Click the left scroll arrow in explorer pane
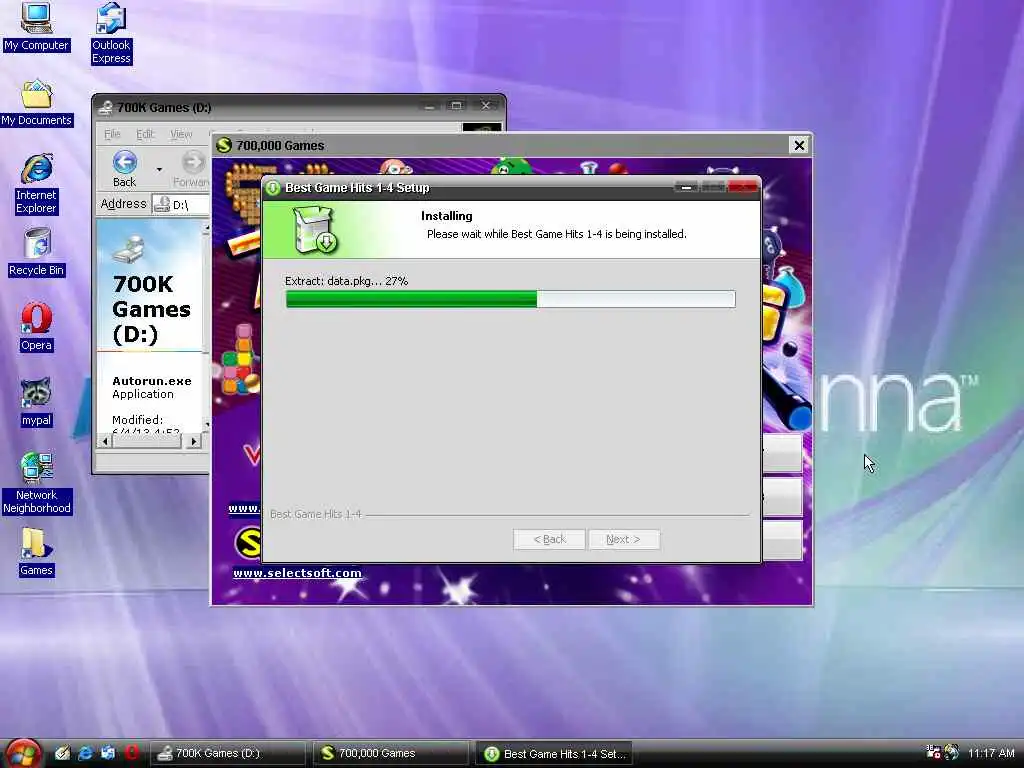Viewport: 1024px width, 768px height. click(x=104, y=441)
